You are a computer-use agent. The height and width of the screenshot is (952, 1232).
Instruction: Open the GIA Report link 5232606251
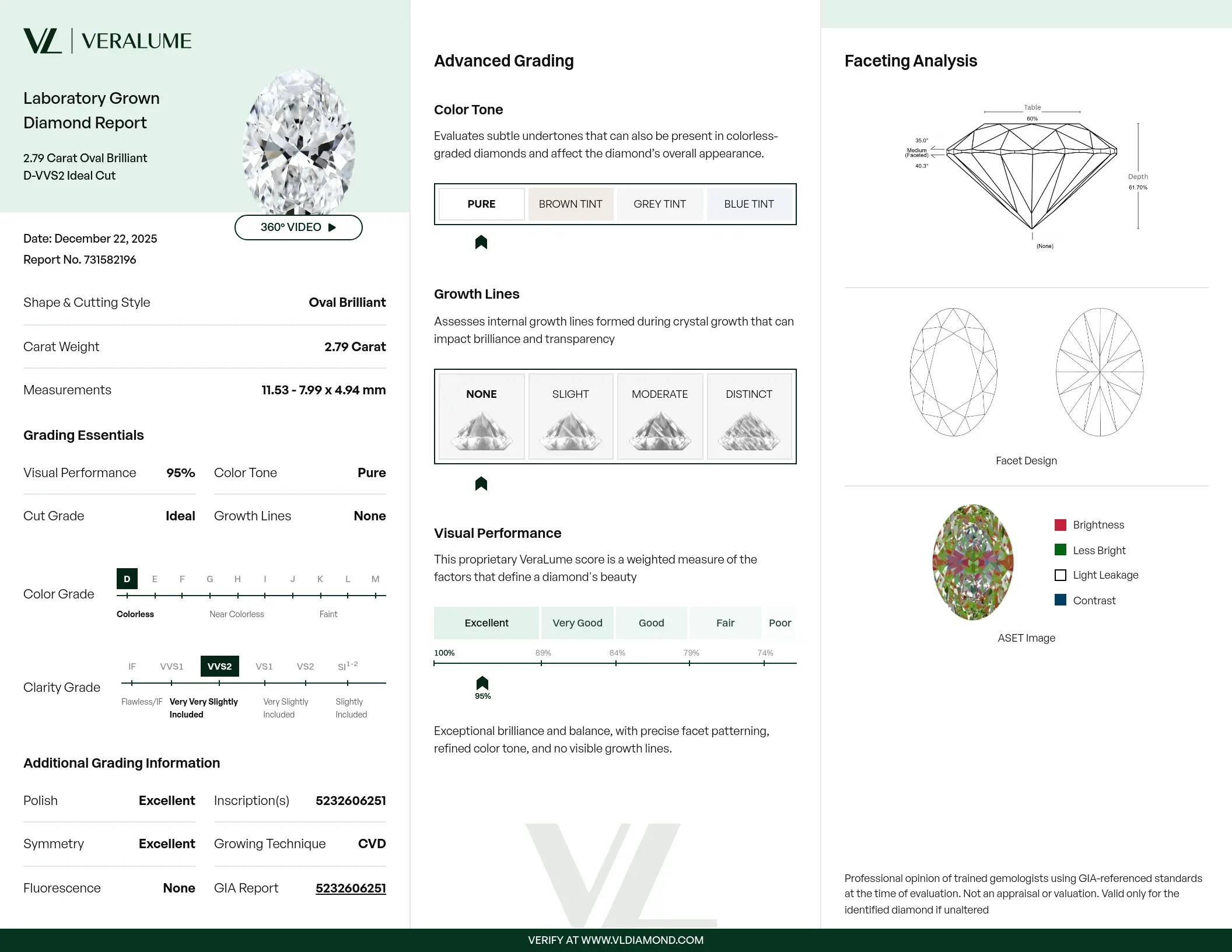(x=350, y=888)
